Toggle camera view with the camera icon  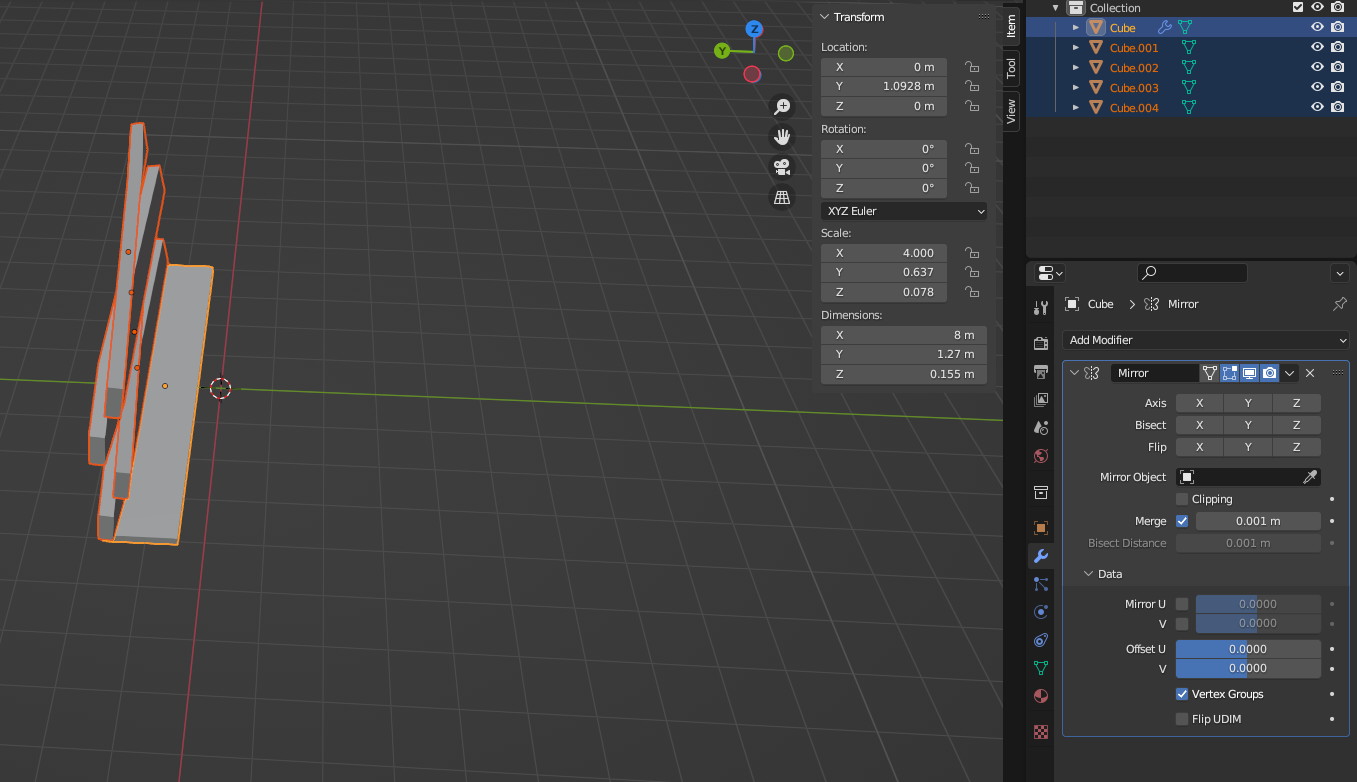point(782,167)
